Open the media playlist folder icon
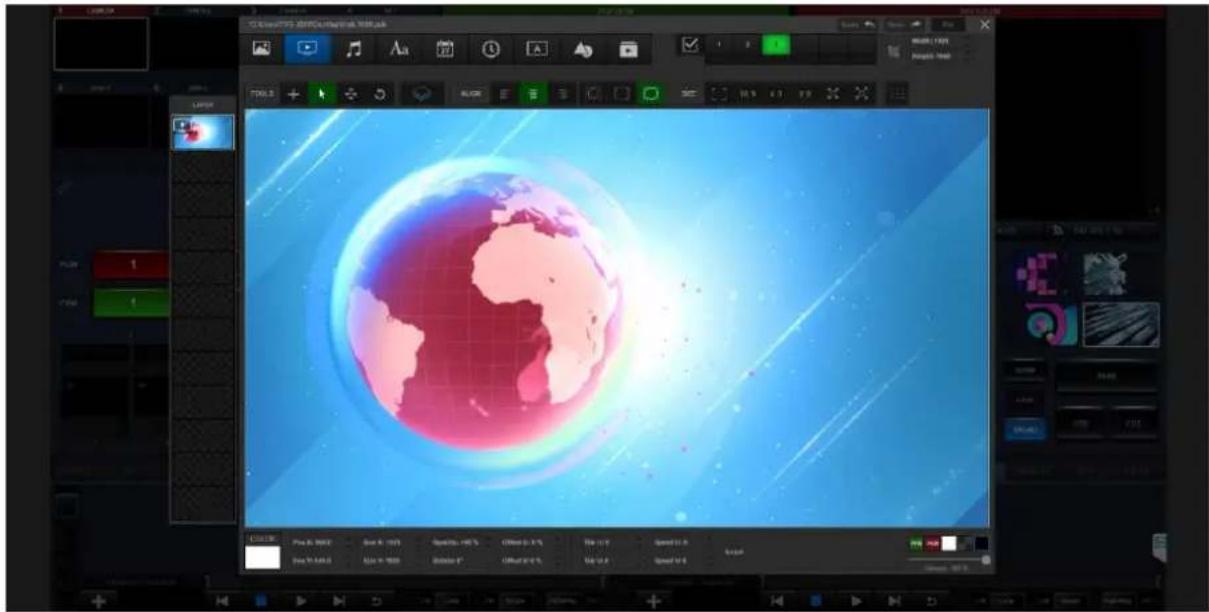Image resolution: width=1209 pixels, height=612 pixels. pyautogui.click(x=629, y=48)
